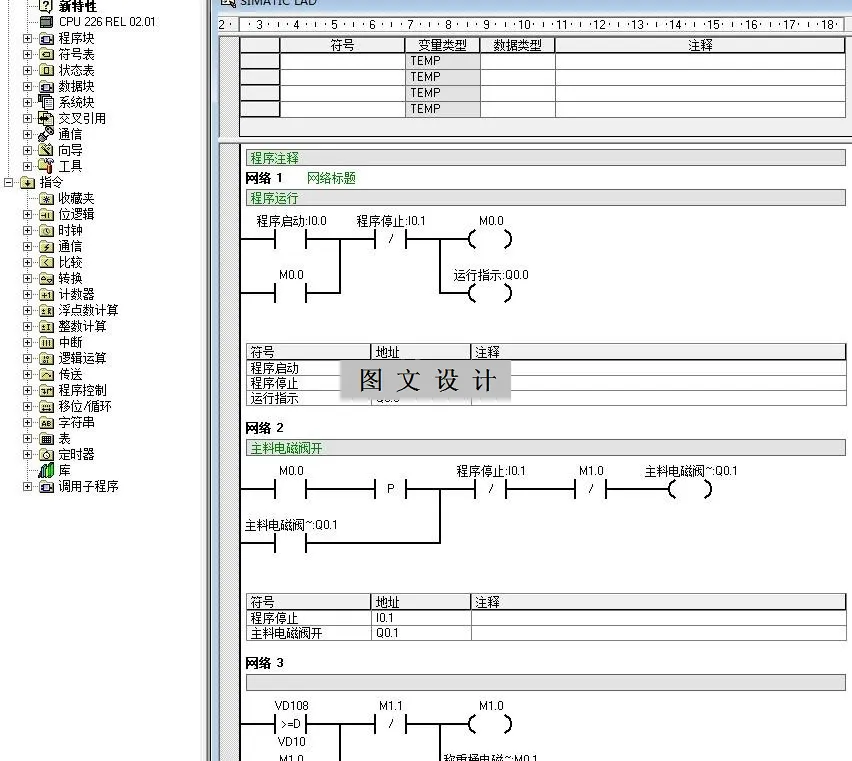
Task: Click the 网络 3 label
Action: click(x=264, y=663)
